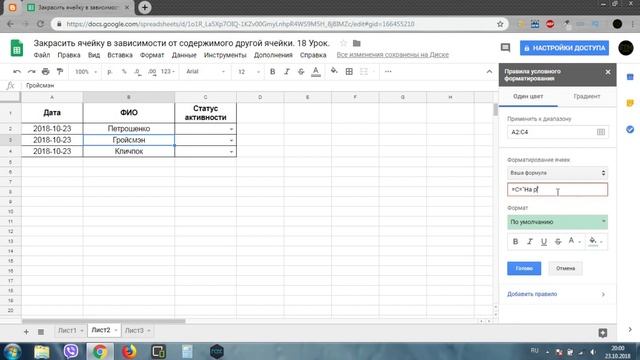Image resolution: width=640 pixels, height=360 pixels.
Task: Toggle bold in main toolbar
Action: [272, 71]
